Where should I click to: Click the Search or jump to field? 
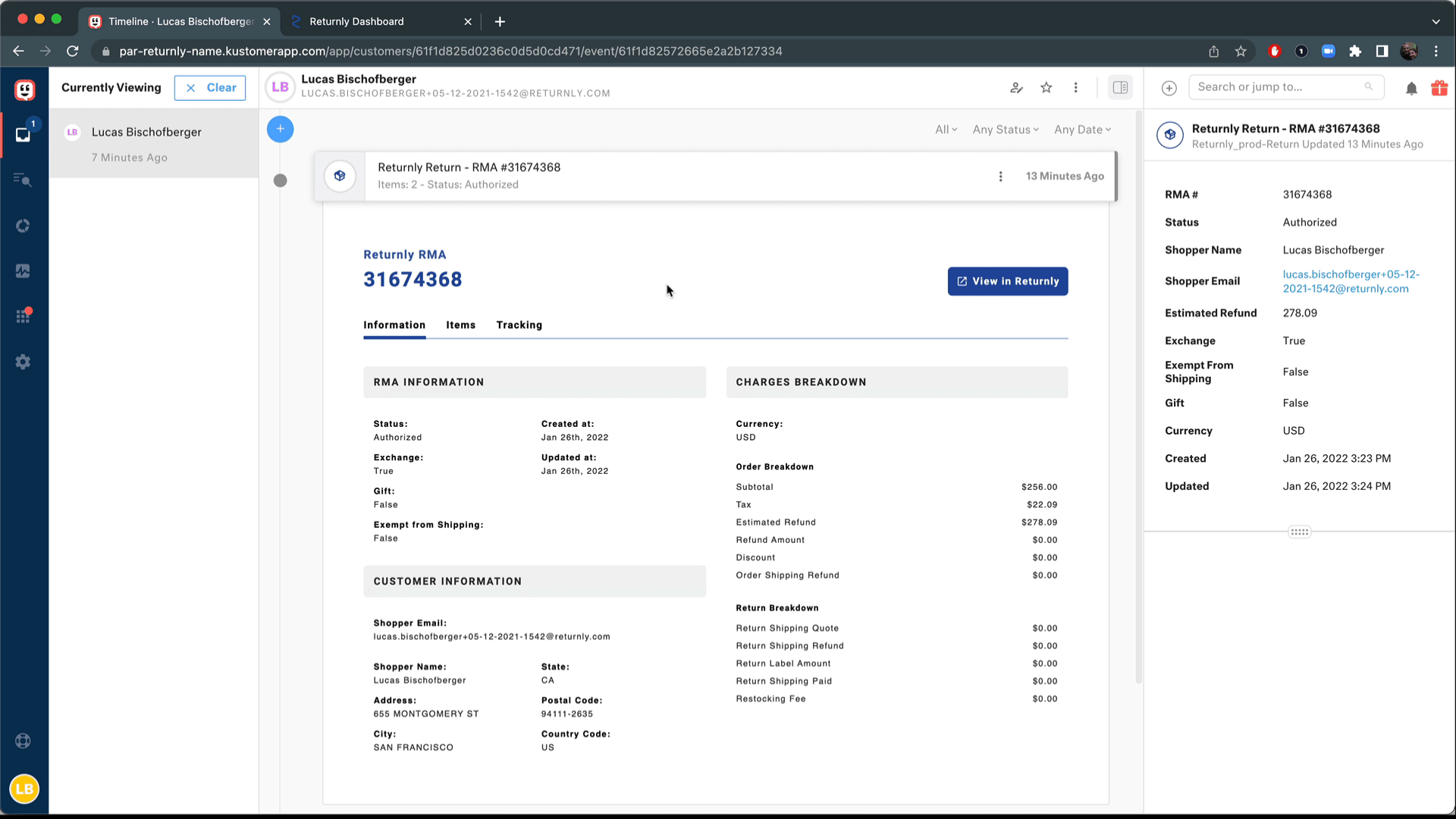pyautogui.click(x=1279, y=87)
